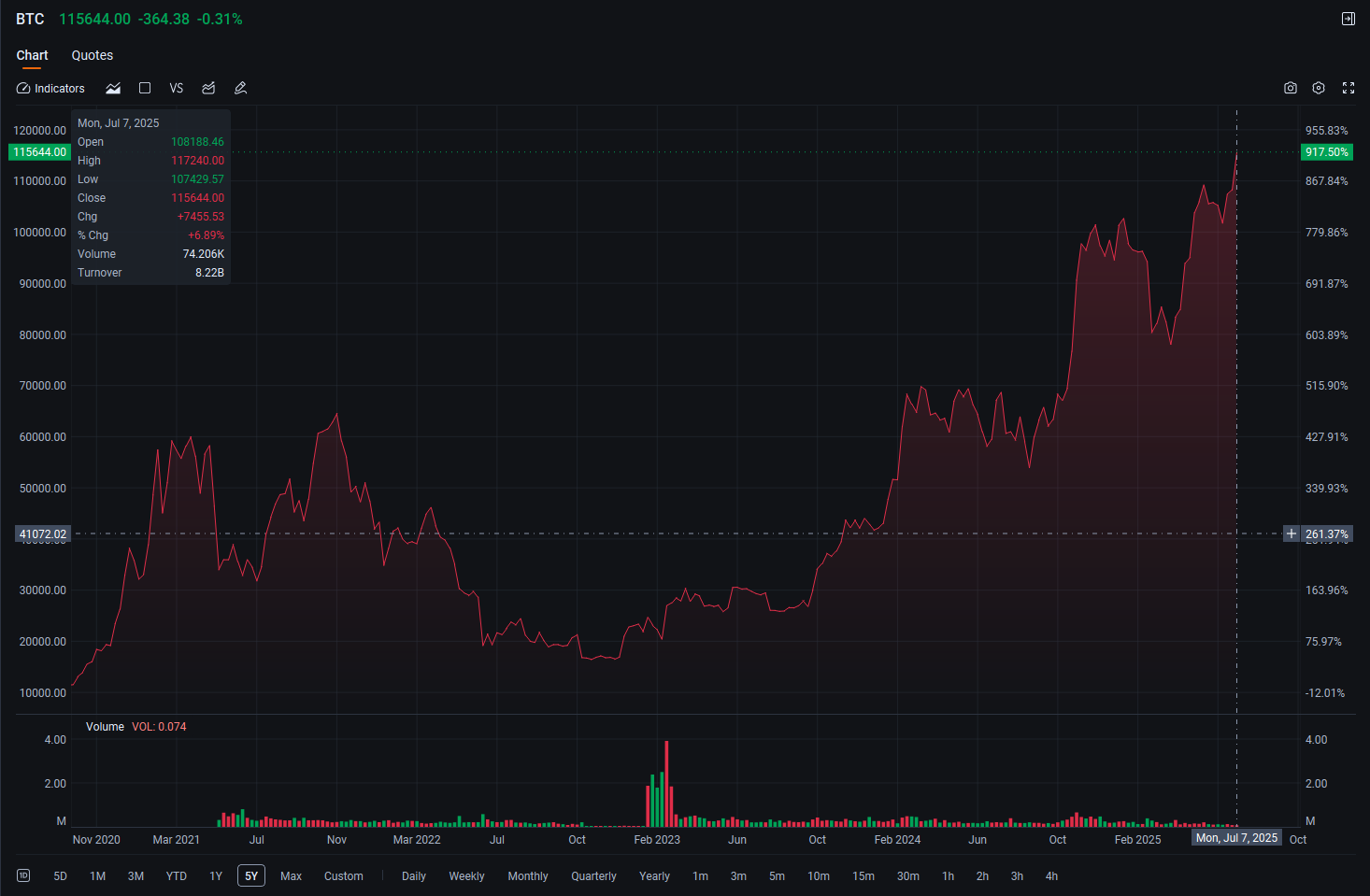Collapse the side panel with top-right icon

(1349, 19)
